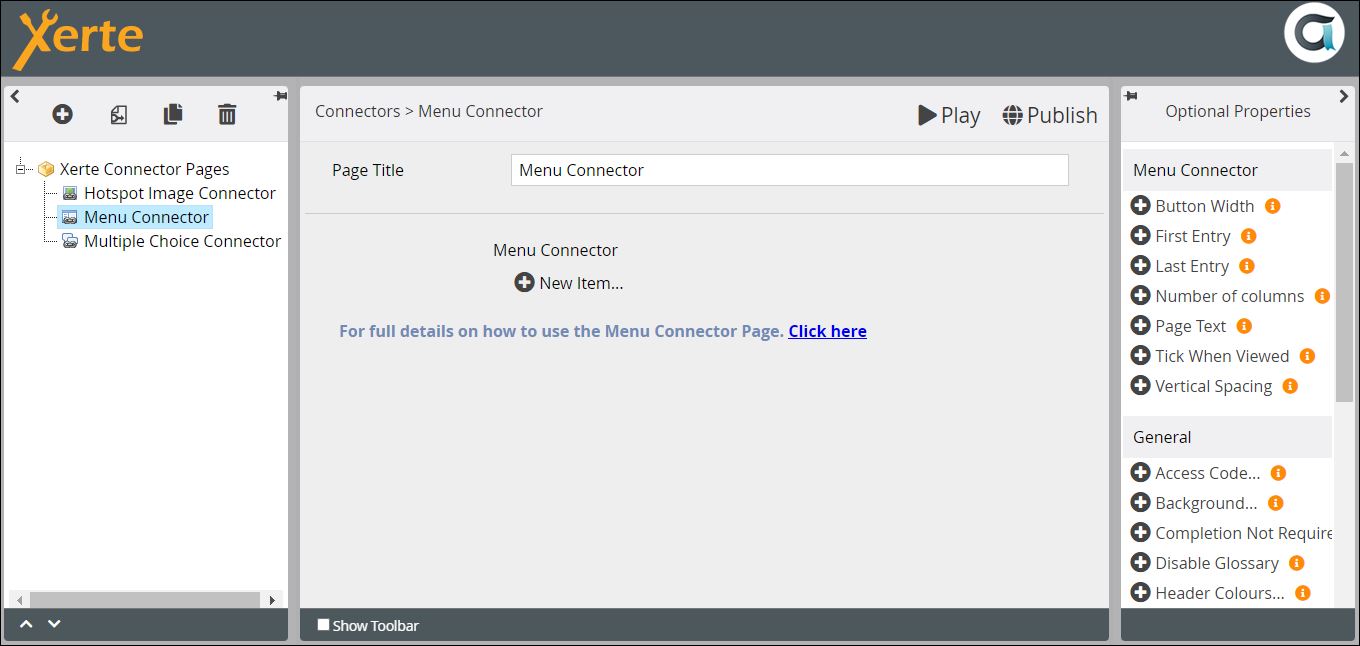This screenshot has height=646, width=1360.
Task: Add the First Entry optional property
Action: [1140, 235]
